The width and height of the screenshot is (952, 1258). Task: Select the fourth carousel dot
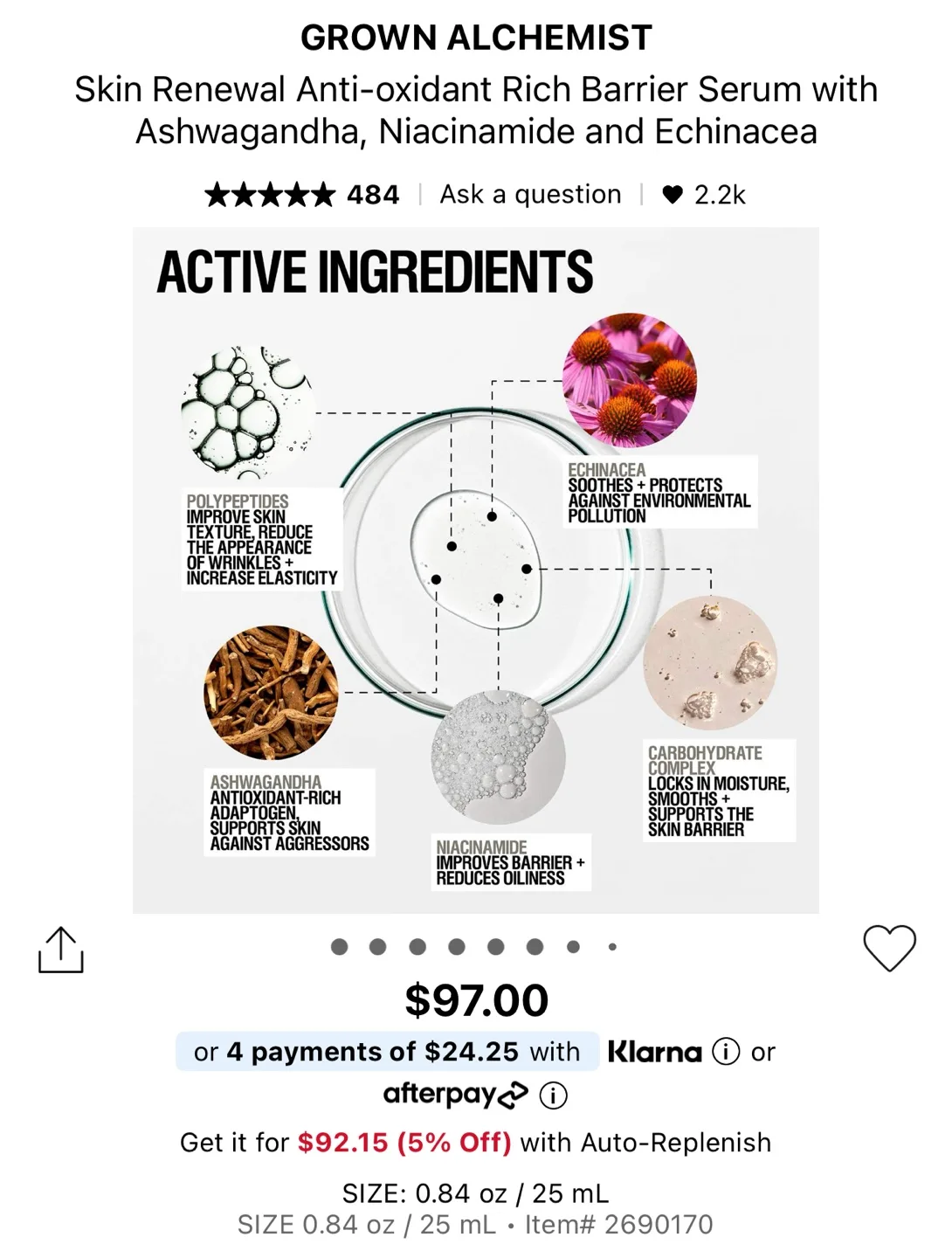click(x=454, y=945)
